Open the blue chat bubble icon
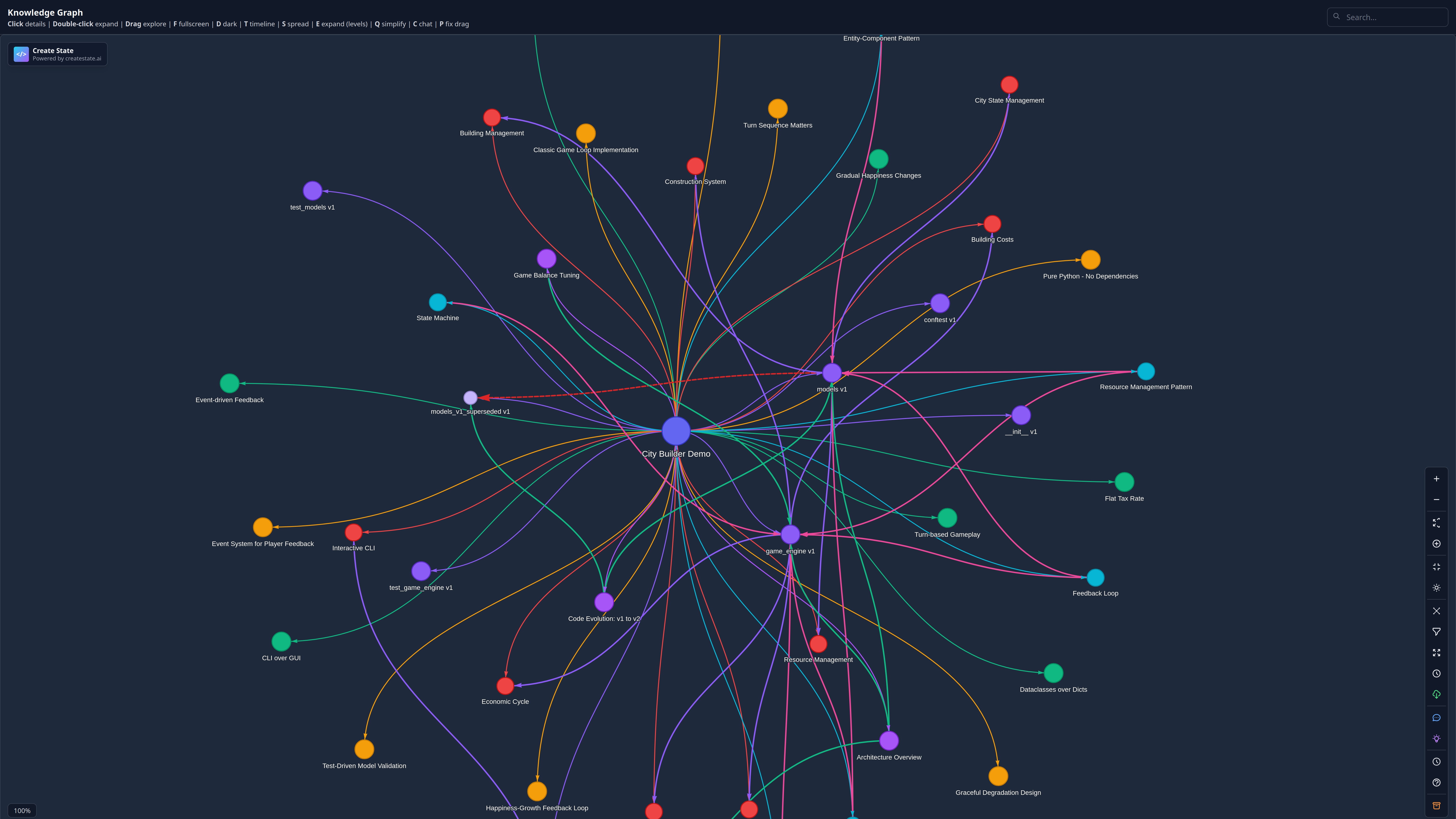The image size is (1456, 819). click(1436, 717)
